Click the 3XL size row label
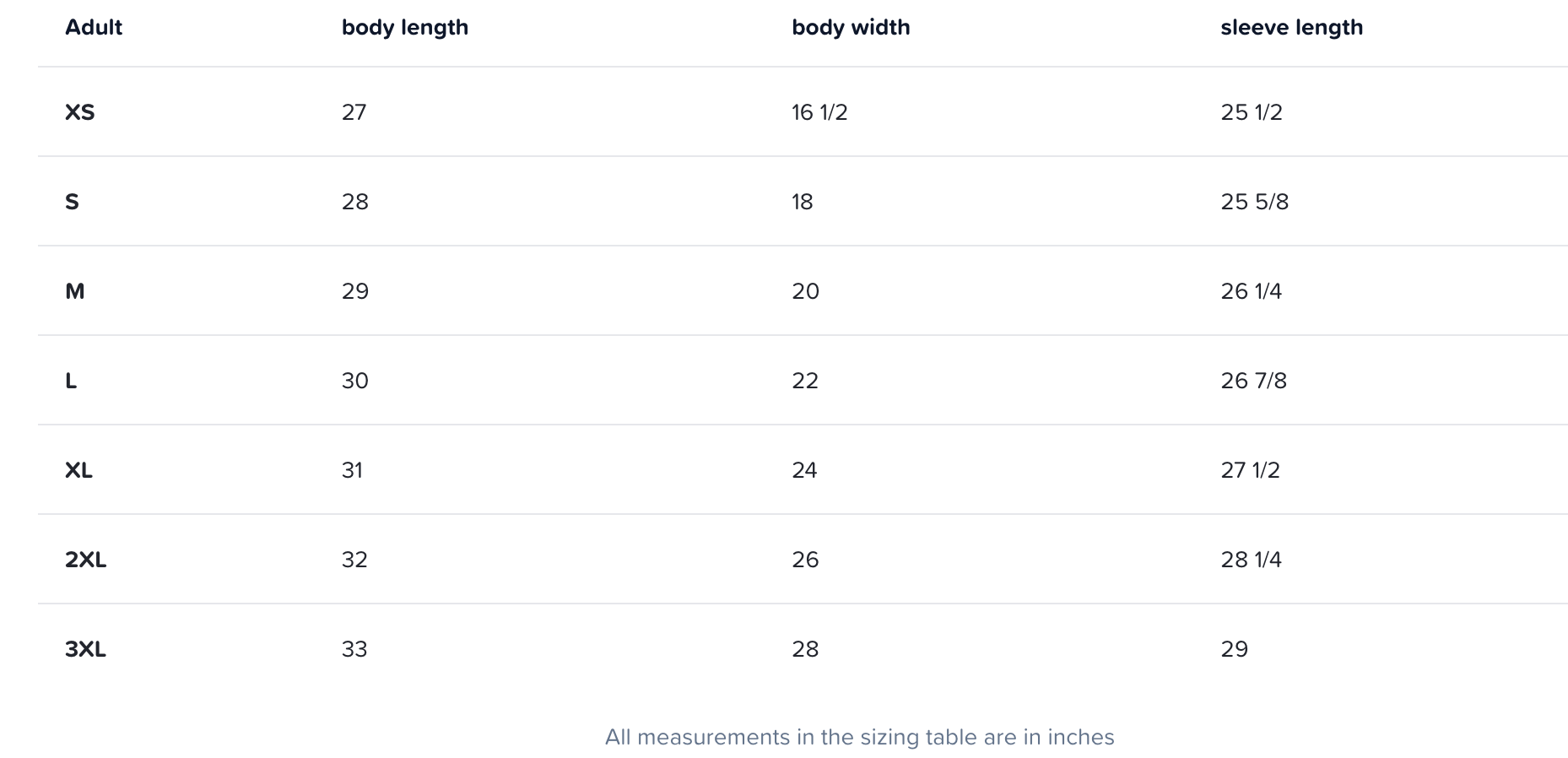This screenshot has width=1568, height=758. (x=86, y=649)
